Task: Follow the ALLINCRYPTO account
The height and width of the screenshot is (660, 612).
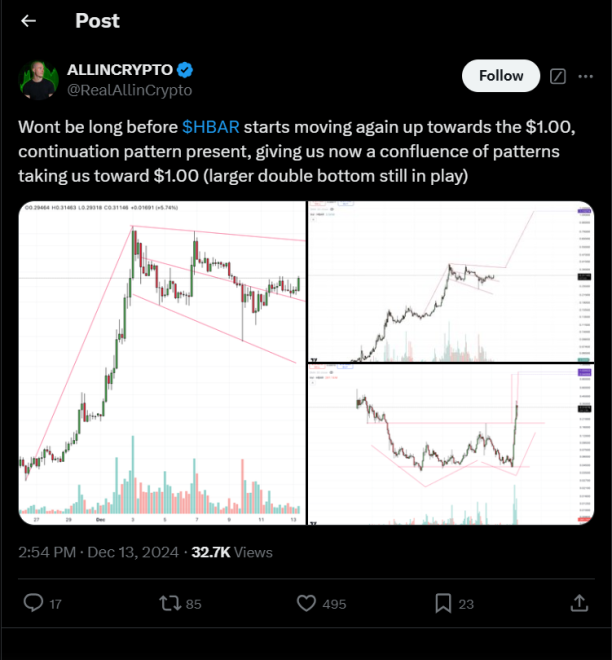Action: pos(501,76)
